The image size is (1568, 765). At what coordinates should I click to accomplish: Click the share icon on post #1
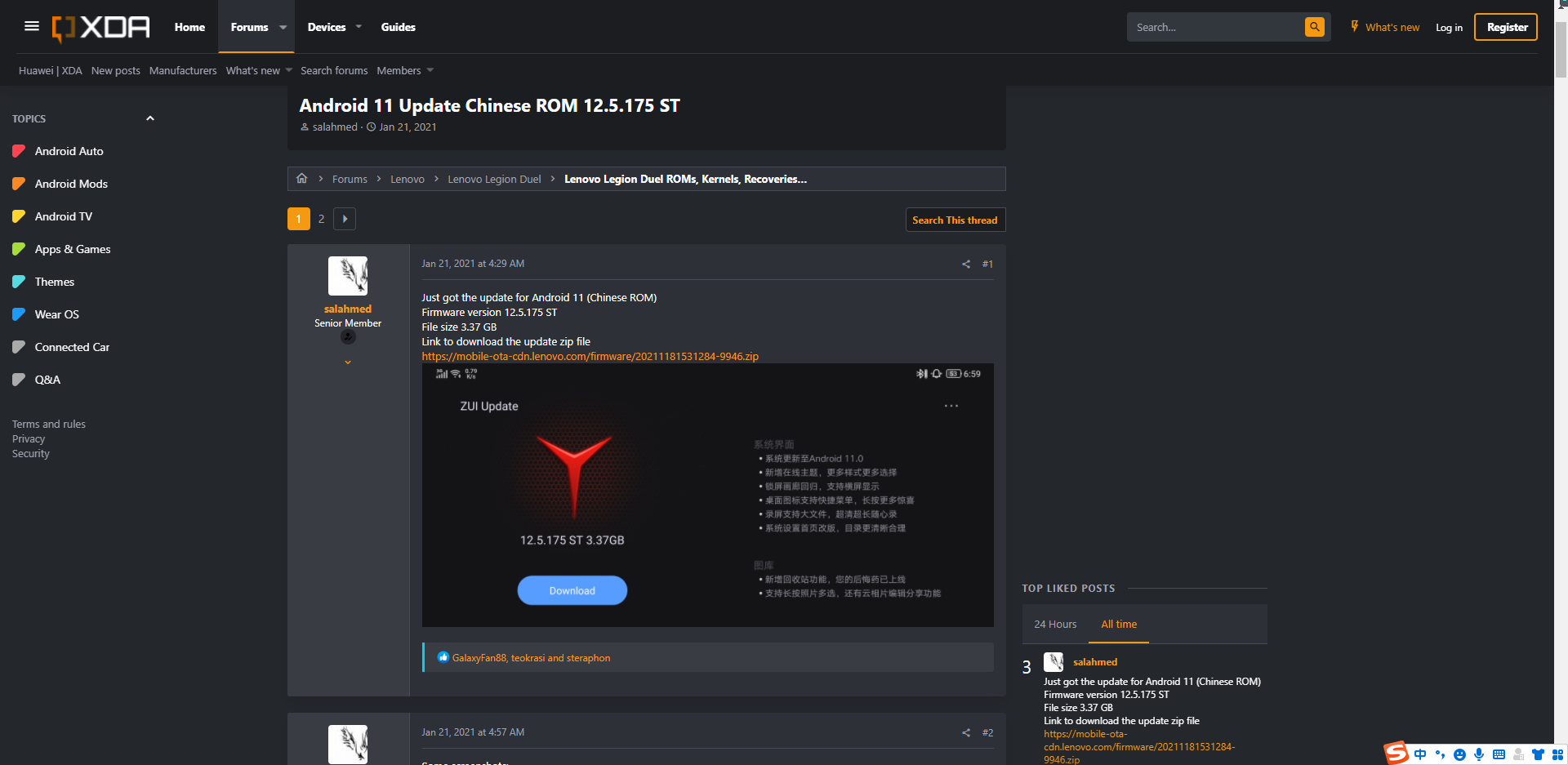[966, 264]
